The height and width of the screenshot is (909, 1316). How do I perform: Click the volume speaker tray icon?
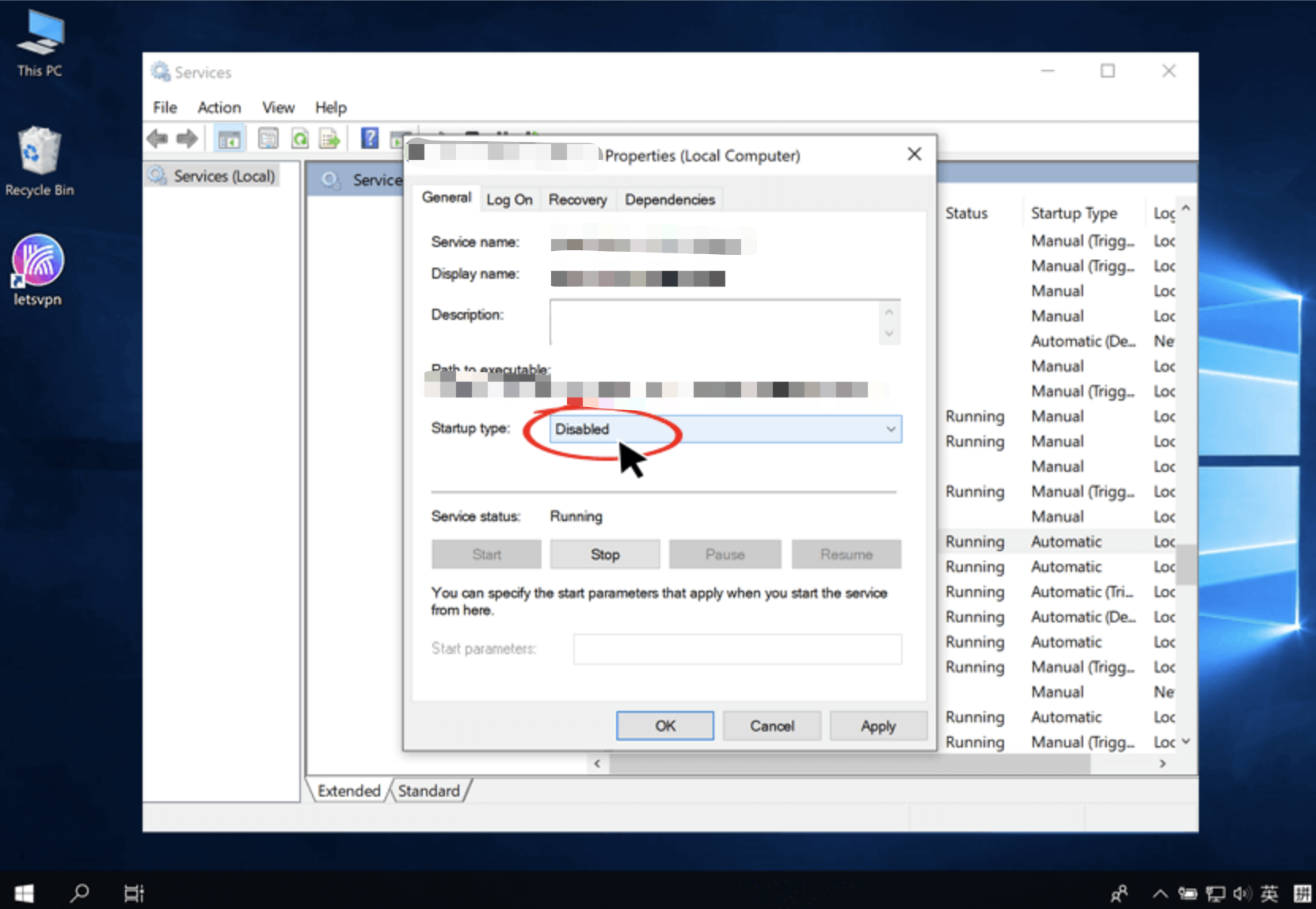pos(1242,894)
